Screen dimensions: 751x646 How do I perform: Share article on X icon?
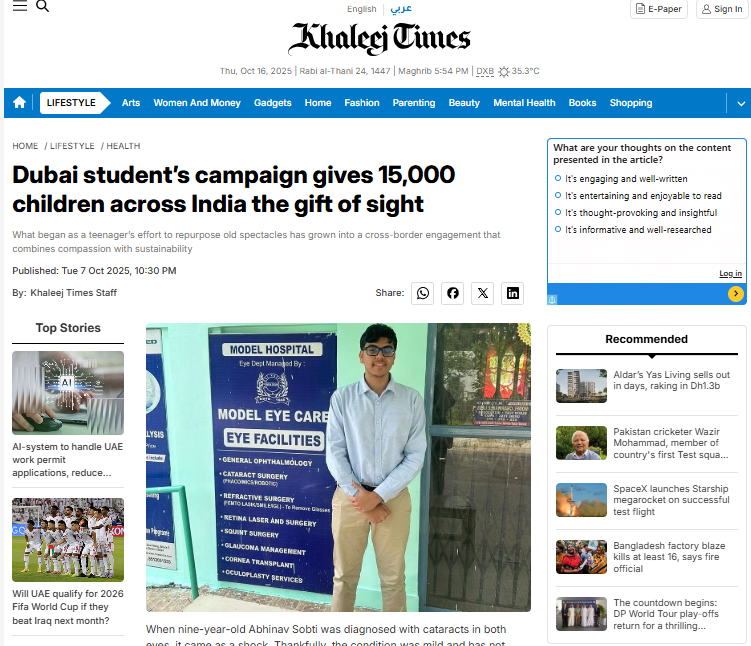483,293
